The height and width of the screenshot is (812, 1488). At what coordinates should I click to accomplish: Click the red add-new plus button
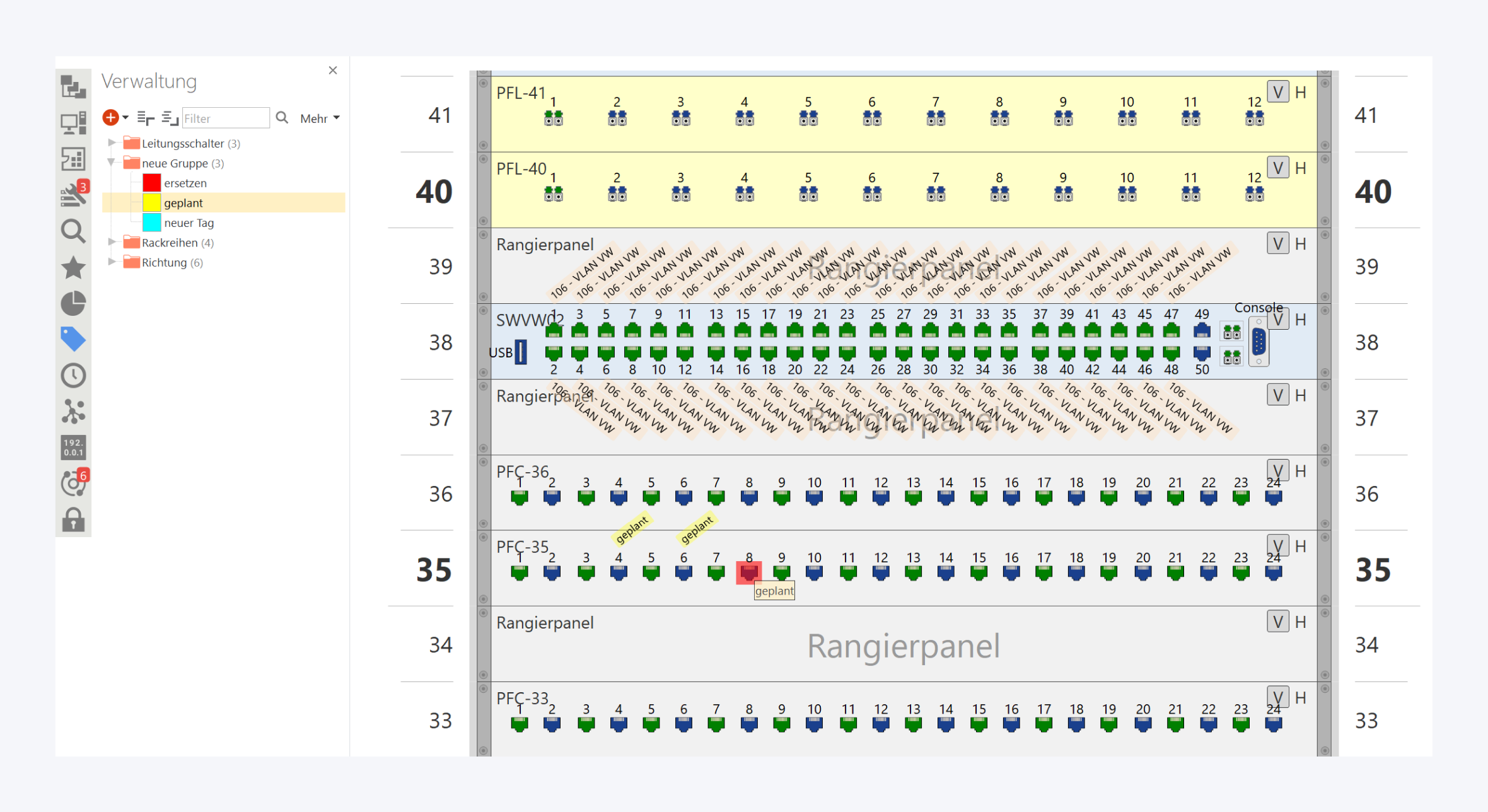coord(110,118)
